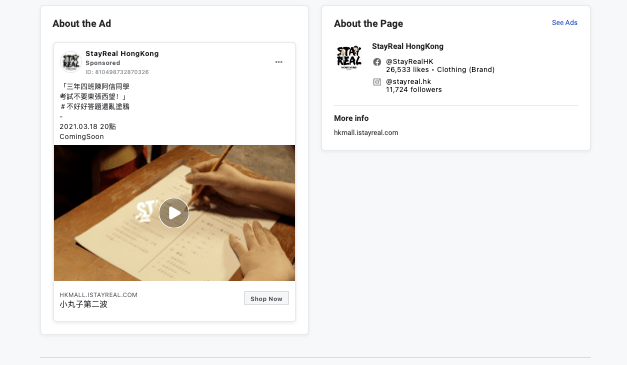Viewport: 627px width, 365px height.
Task: Click the HKMALL.ISTAYREAL.COM ad footer link
Action: click(x=98, y=295)
